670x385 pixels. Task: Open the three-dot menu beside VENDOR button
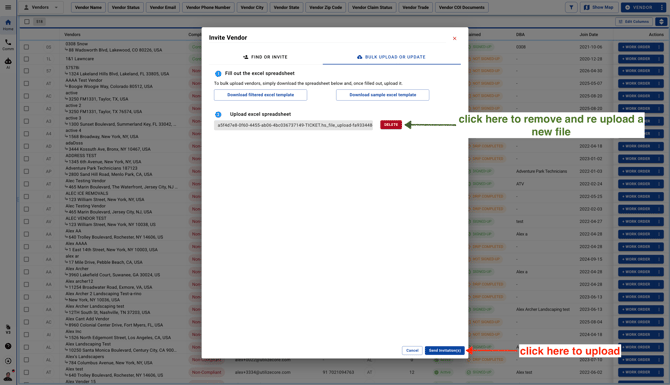coord(662,7)
